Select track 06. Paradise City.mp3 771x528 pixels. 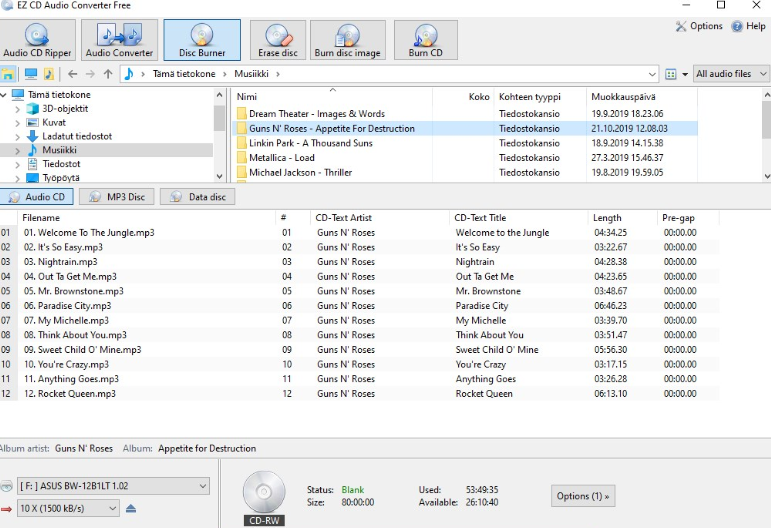[67, 306]
